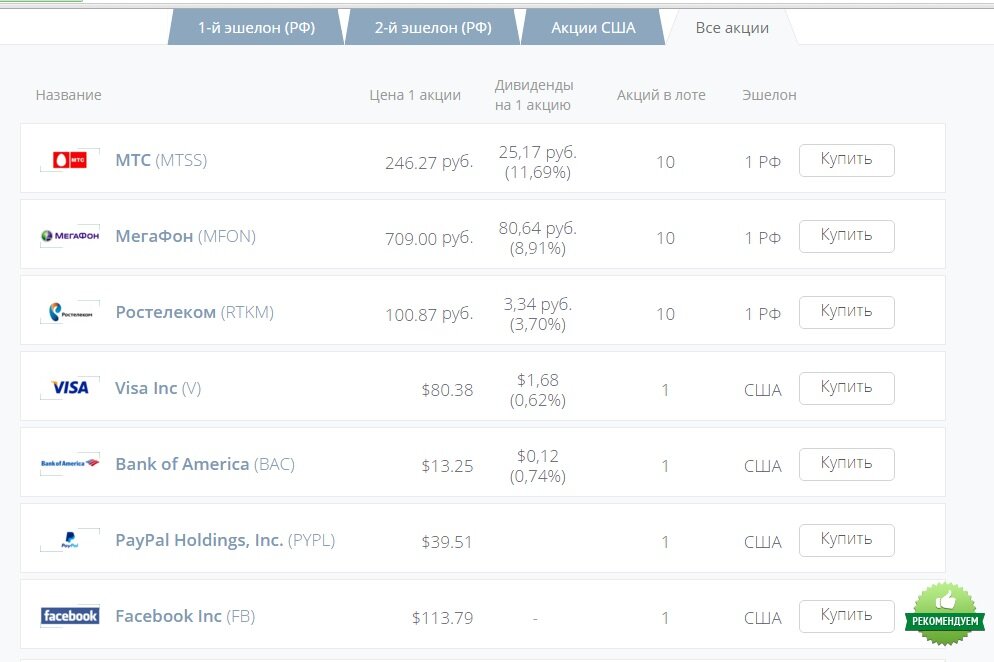Open the МегаФон (MFON) stock link
This screenshot has height=662, width=994.
coord(186,236)
